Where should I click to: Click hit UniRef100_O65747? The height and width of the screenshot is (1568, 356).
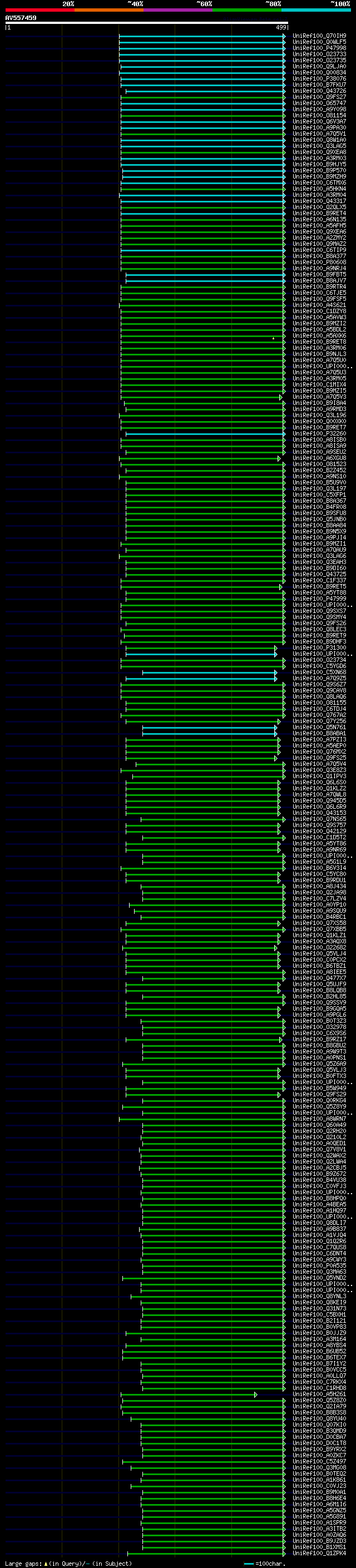point(319,103)
